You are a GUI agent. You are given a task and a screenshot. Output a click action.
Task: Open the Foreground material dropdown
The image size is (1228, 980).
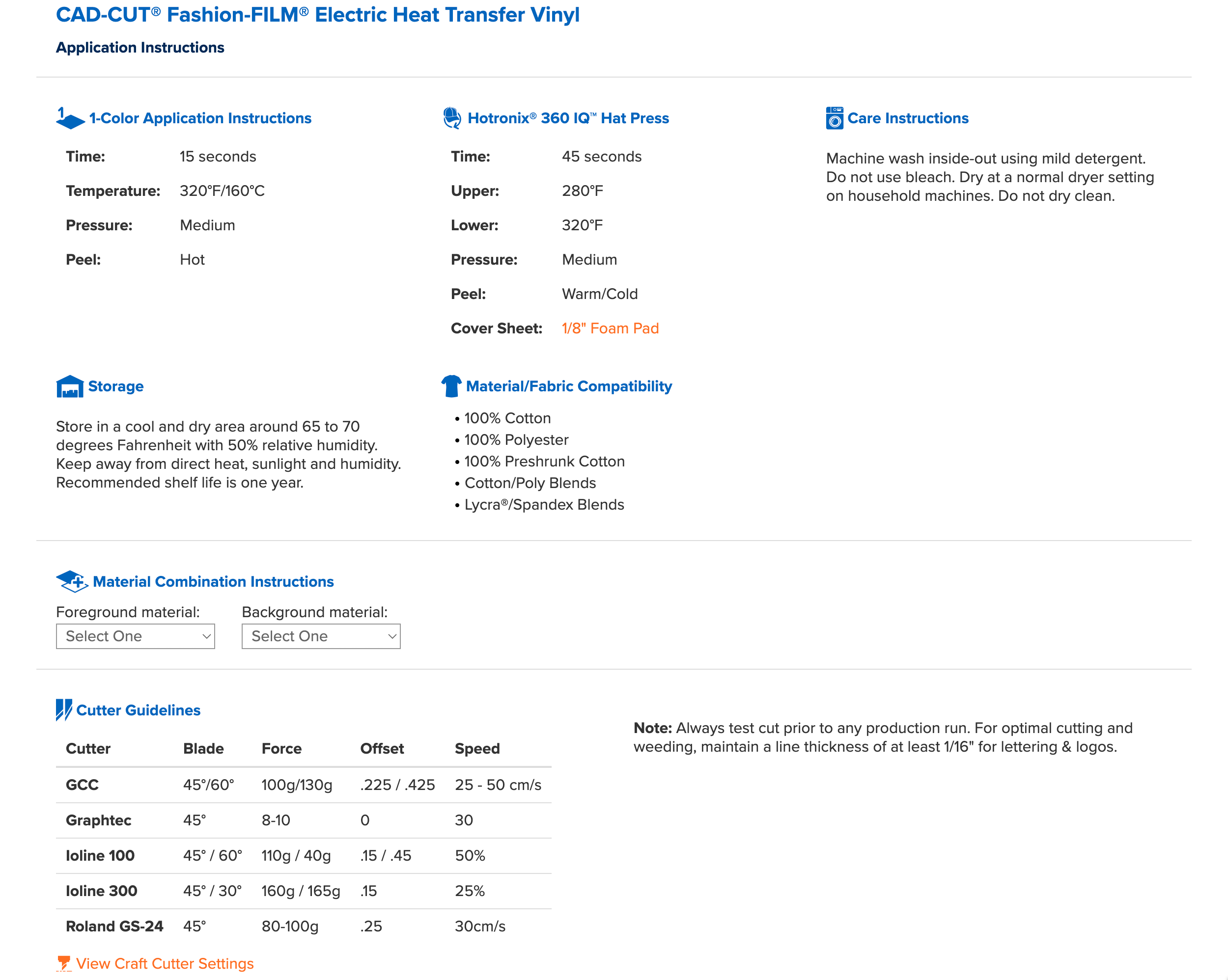136,636
